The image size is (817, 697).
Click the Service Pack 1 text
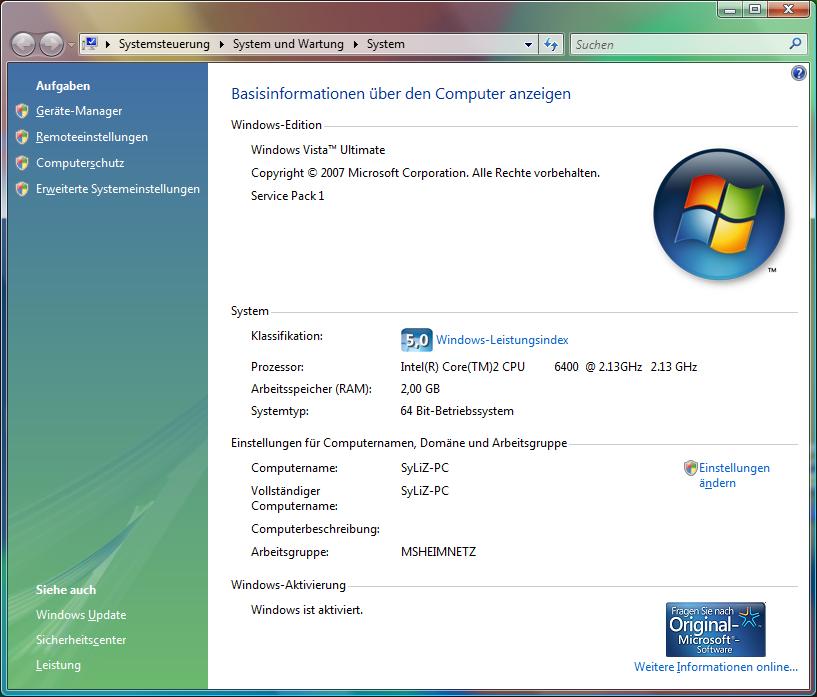pyautogui.click(x=287, y=196)
